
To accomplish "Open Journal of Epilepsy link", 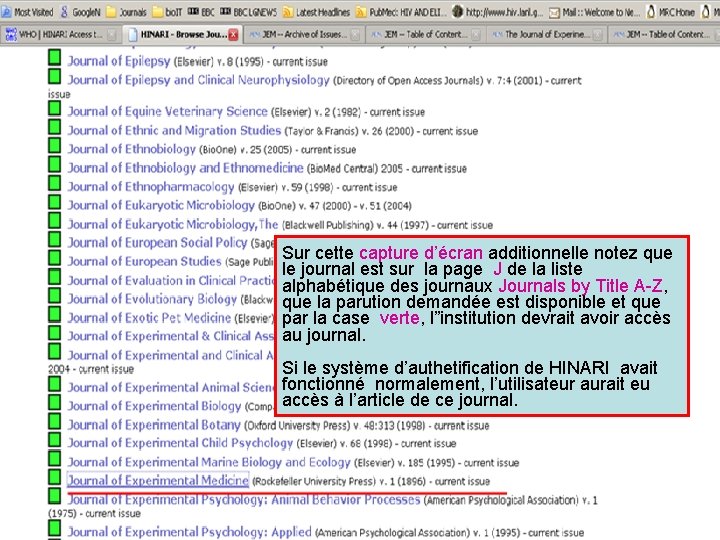I will pos(119,61).
